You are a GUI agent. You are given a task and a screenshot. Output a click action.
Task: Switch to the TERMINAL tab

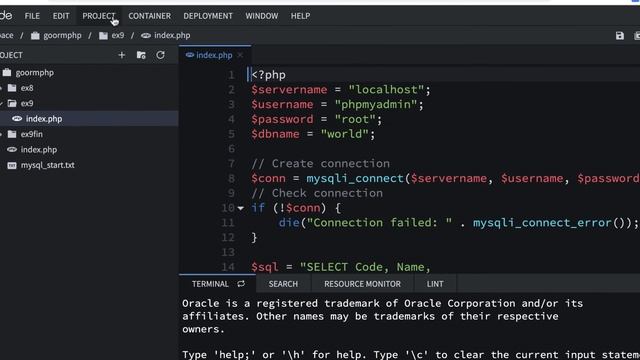pos(210,284)
